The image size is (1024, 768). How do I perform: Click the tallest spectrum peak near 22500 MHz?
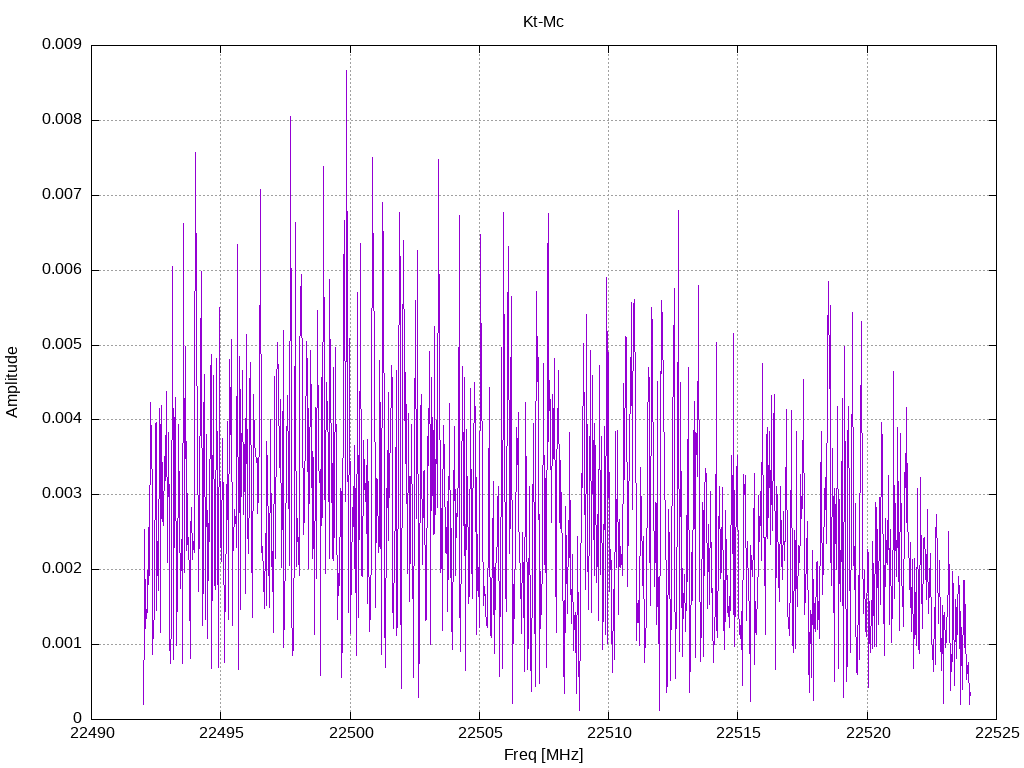pyautogui.click(x=346, y=71)
